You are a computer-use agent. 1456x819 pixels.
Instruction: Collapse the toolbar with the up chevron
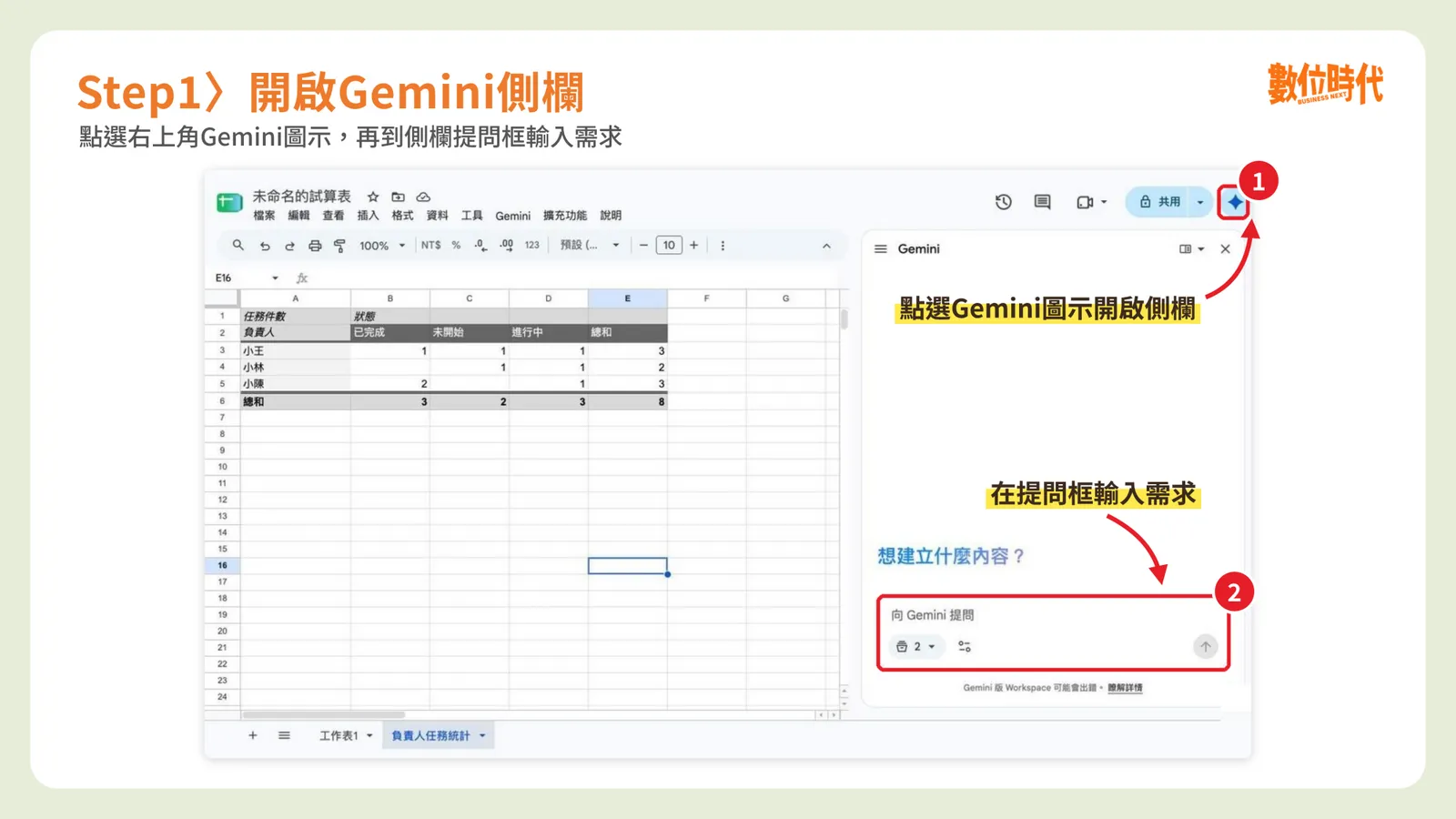click(826, 246)
